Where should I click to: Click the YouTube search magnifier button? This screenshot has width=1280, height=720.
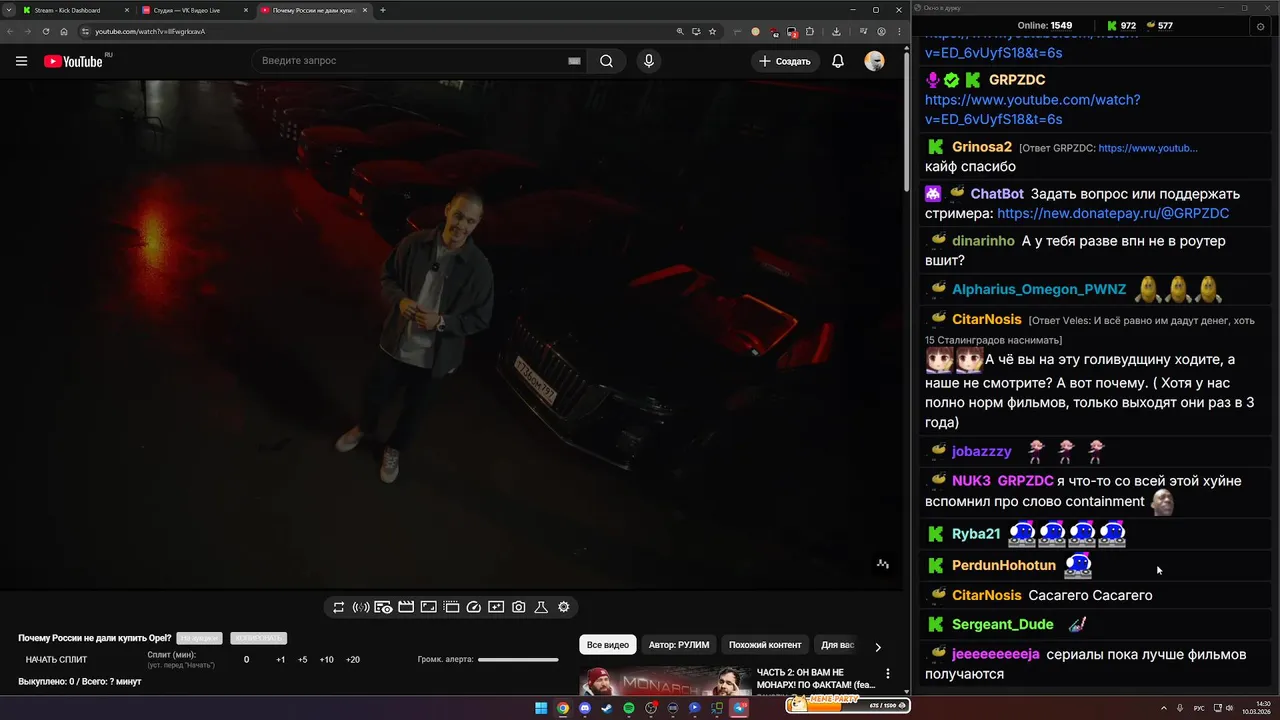[x=606, y=61]
